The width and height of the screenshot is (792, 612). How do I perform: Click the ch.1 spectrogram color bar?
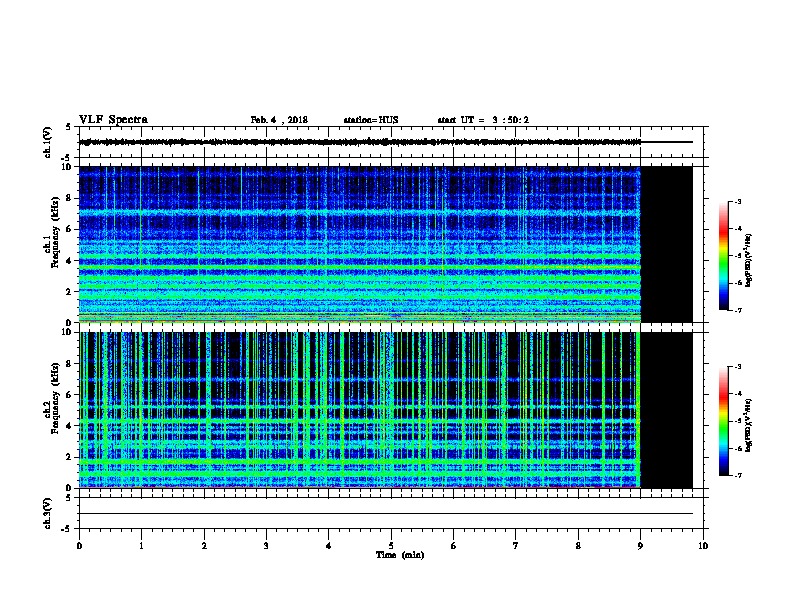pos(723,256)
